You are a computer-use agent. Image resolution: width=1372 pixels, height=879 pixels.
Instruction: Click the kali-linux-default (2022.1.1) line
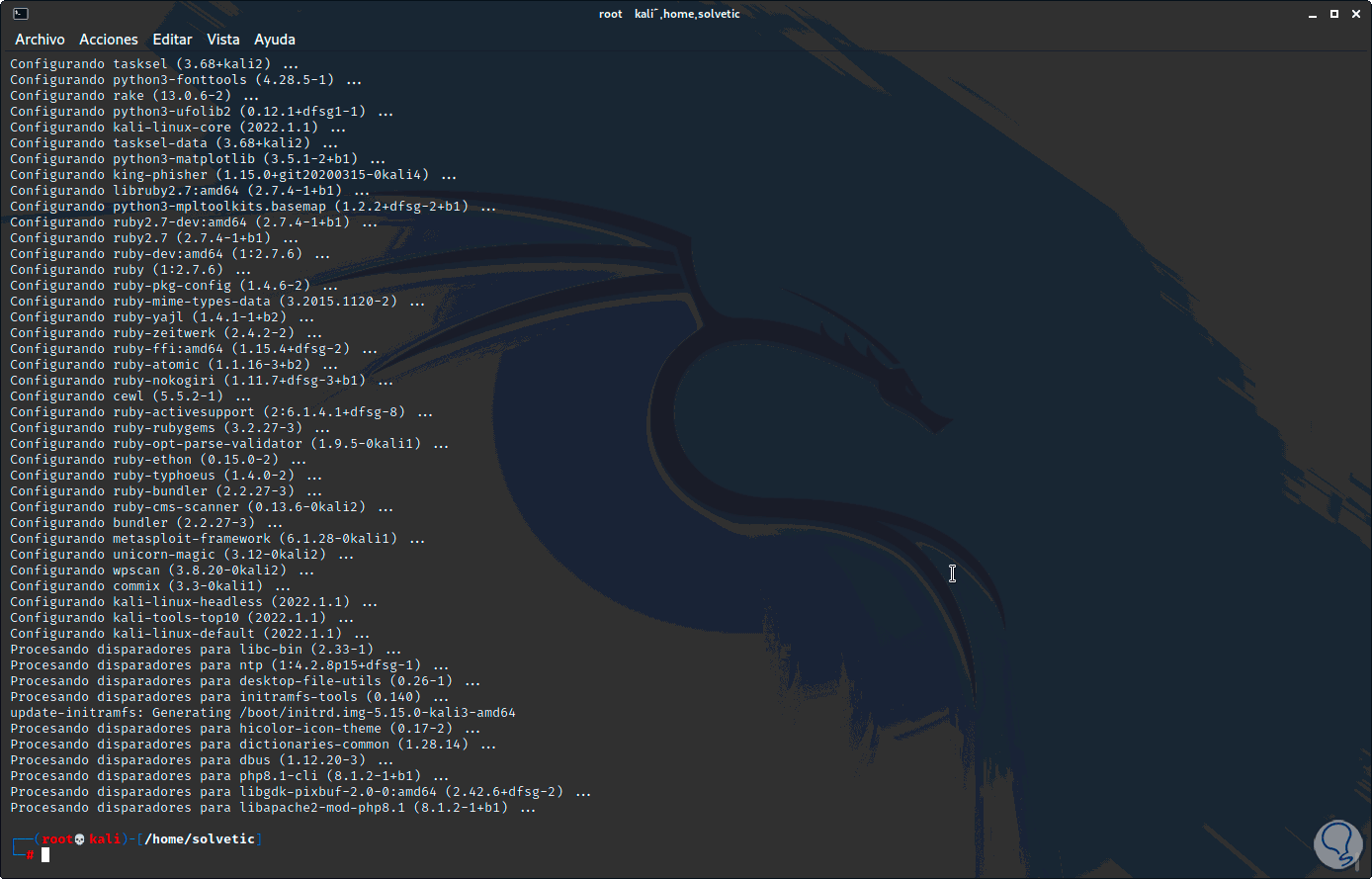point(190,634)
